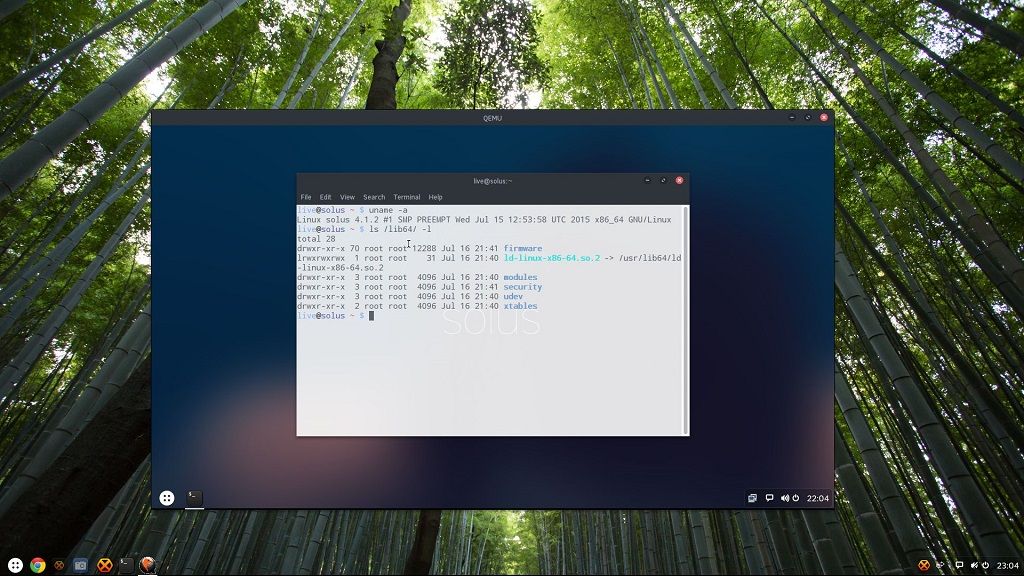Click the guest panel network display icon
Screen dimensions: 1024x576
pyautogui.click(x=752, y=498)
